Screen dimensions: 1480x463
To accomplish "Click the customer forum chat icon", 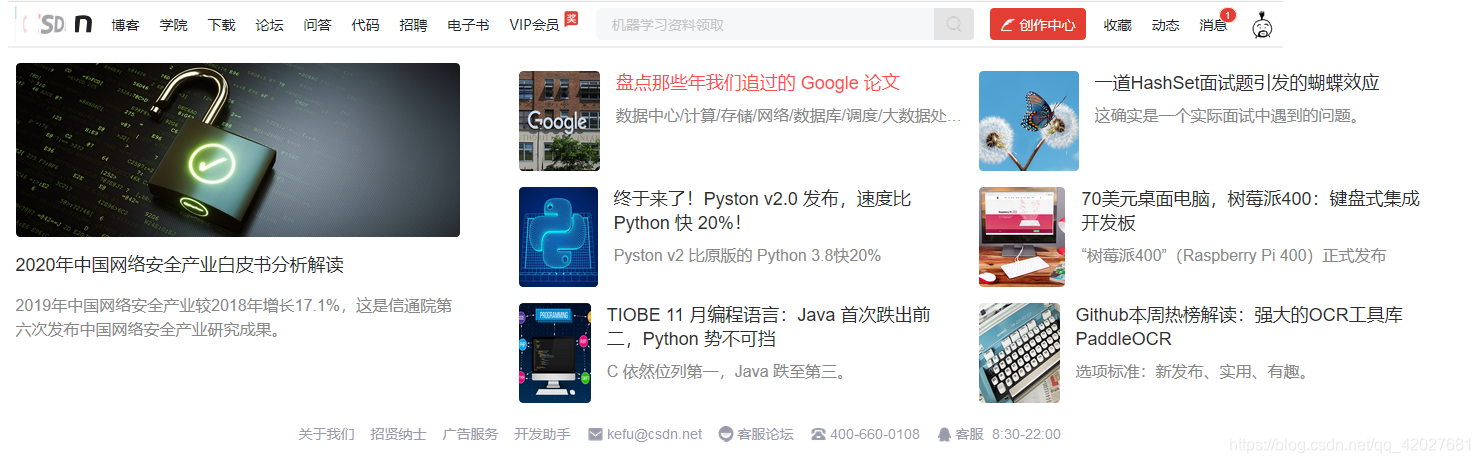I will 726,434.
